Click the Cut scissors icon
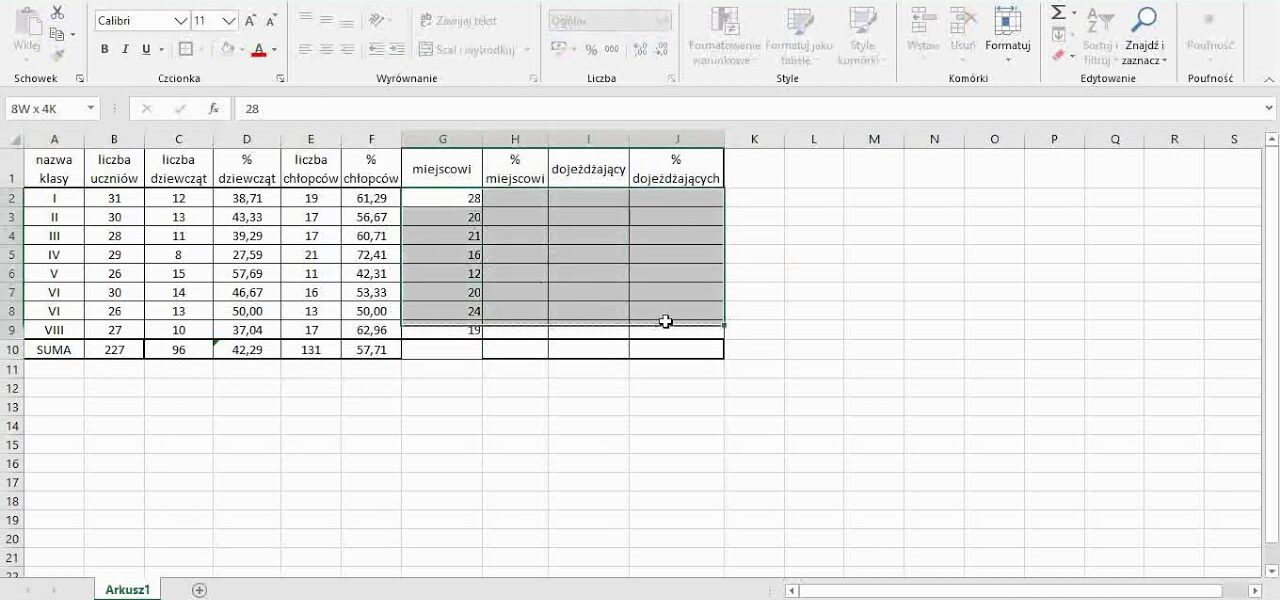Viewport: 1280px width, 600px height. (57, 13)
